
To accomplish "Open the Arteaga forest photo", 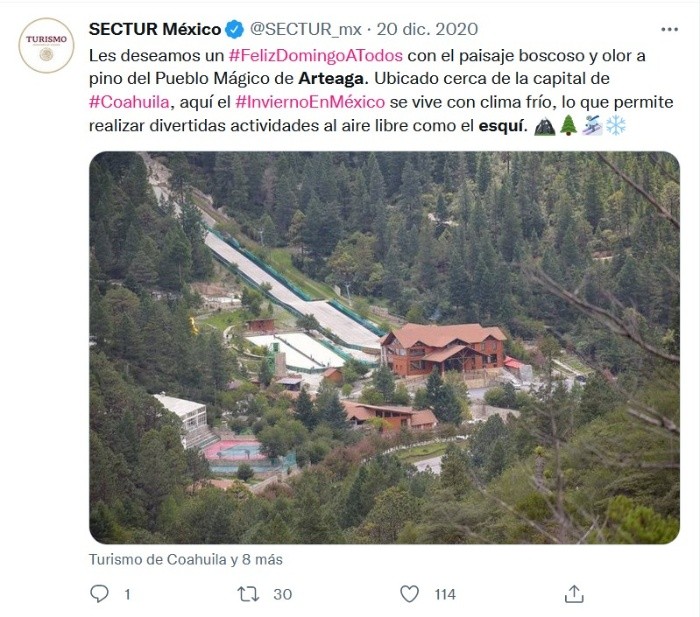I will pyautogui.click(x=384, y=347).
